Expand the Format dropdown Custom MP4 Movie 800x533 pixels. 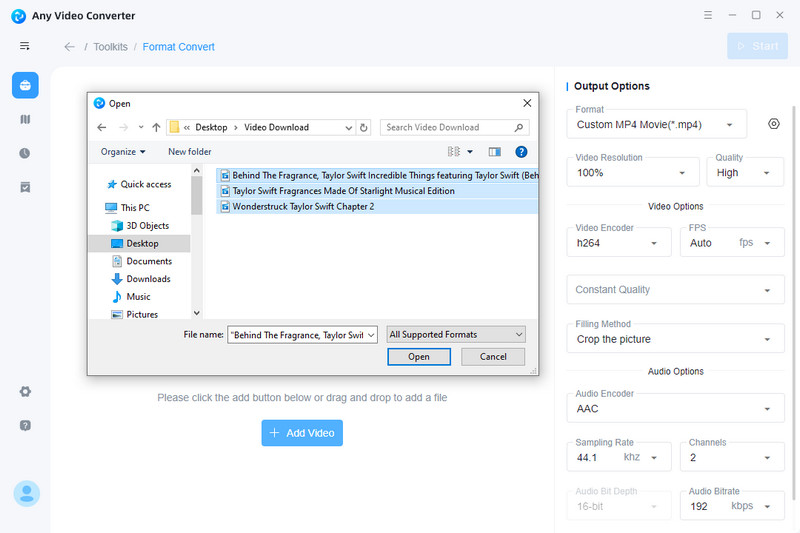657,124
